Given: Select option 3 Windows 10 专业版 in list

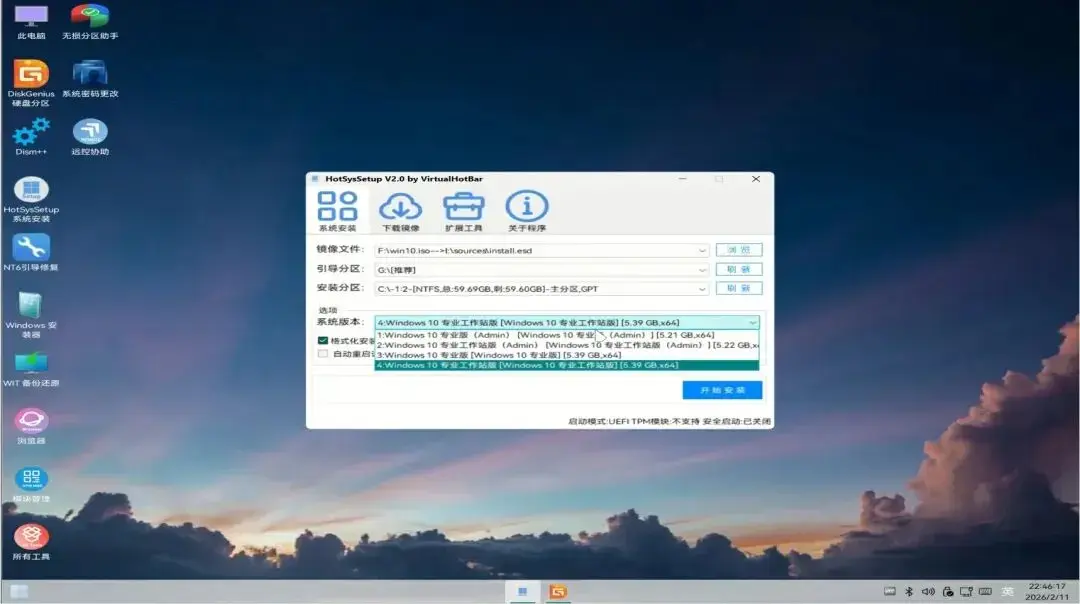Looking at the screenshot, I should pos(500,355).
